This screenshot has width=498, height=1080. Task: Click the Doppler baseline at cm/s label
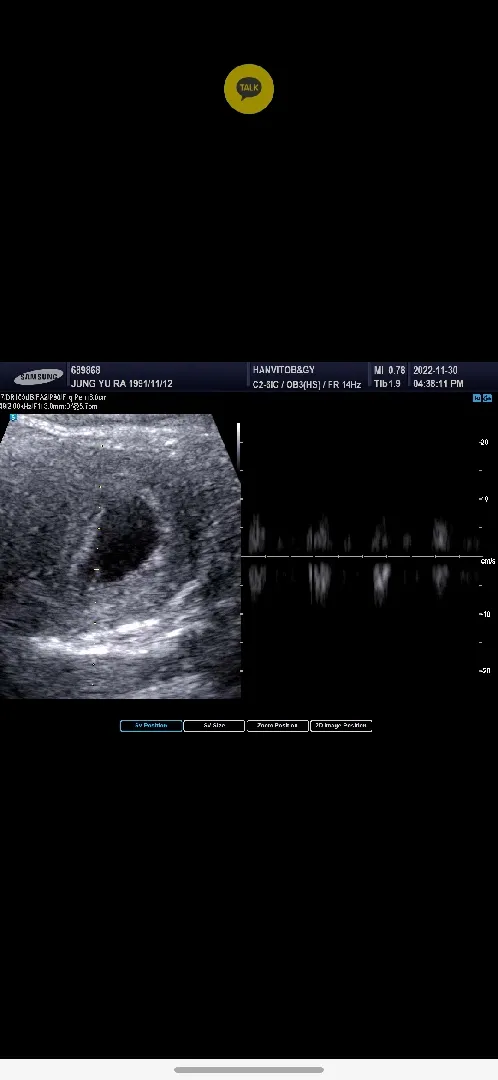[x=362, y=556]
